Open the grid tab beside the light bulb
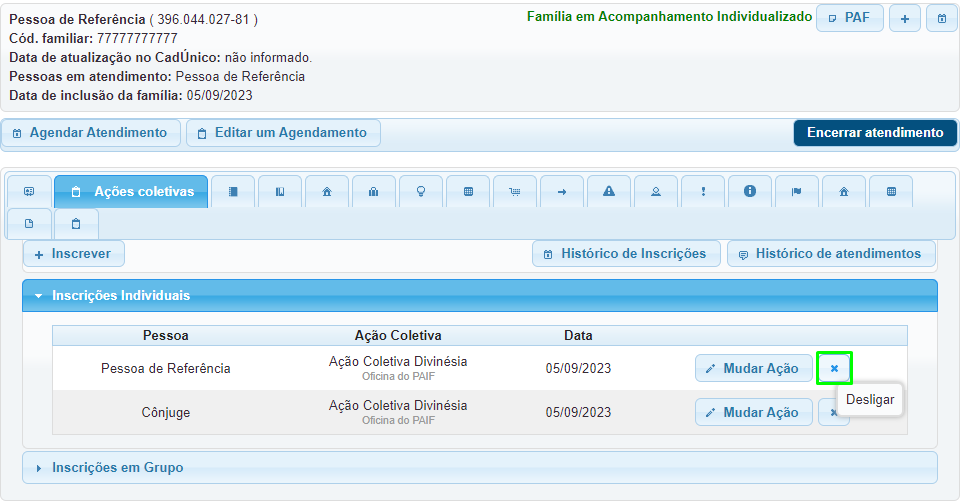 (x=468, y=192)
